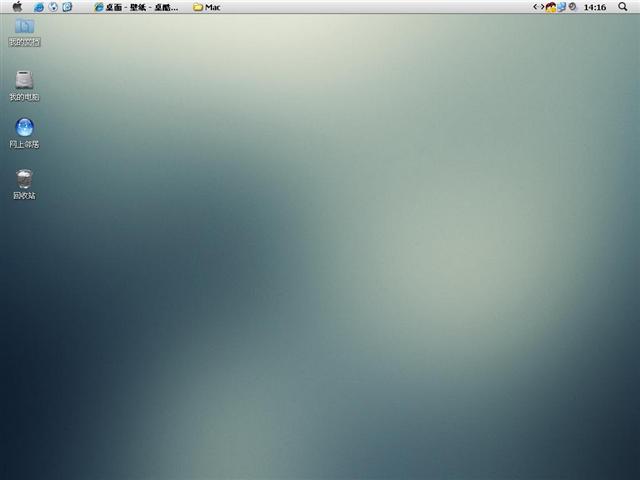Select the 我的电脑 drive icon
Viewport: 640px width, 480px height.
pos(24,79)
